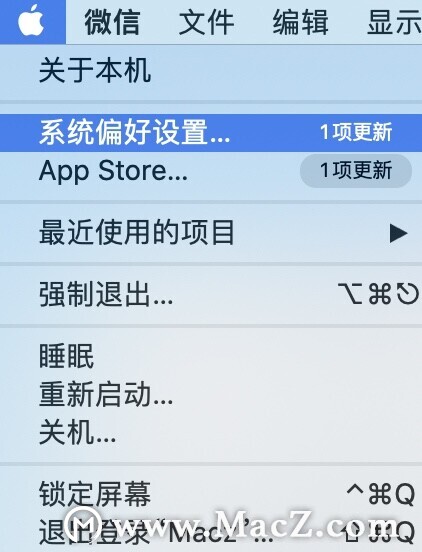Open the Apple logo menu
The image size is (422, 552).
32,22
